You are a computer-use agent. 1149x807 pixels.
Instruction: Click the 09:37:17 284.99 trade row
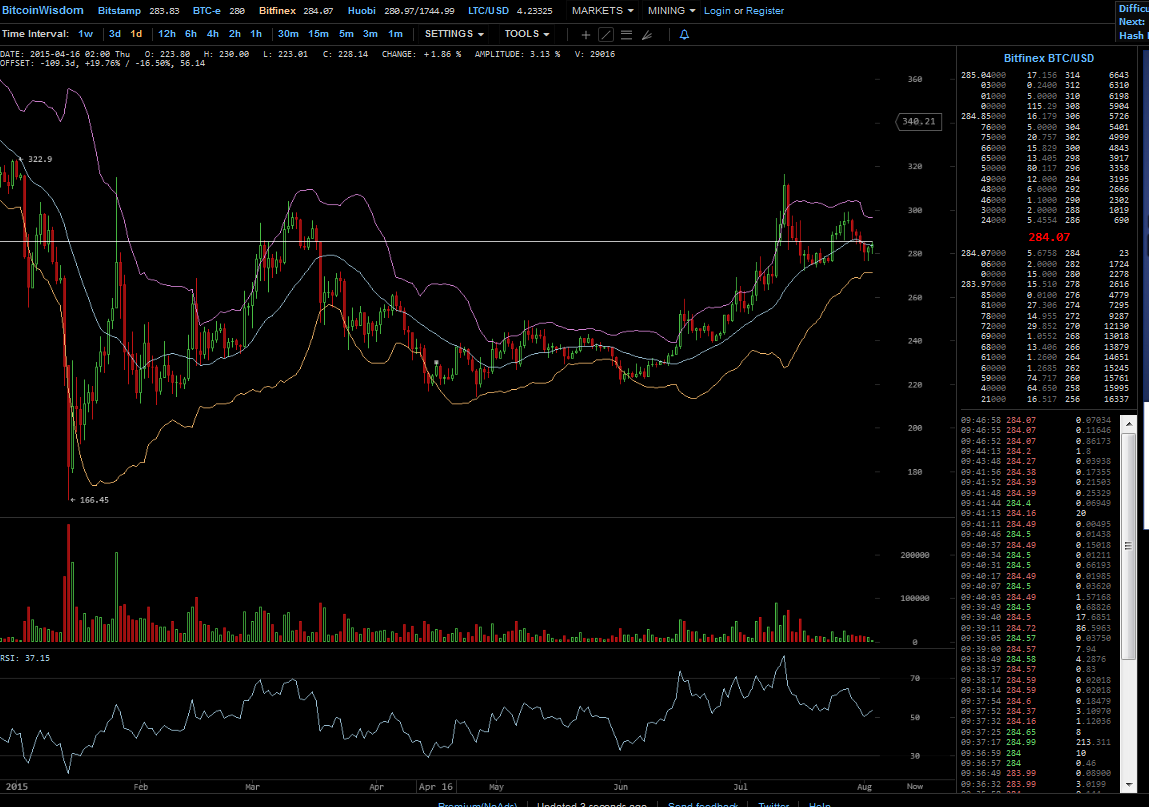click(x=1036, y=742)
